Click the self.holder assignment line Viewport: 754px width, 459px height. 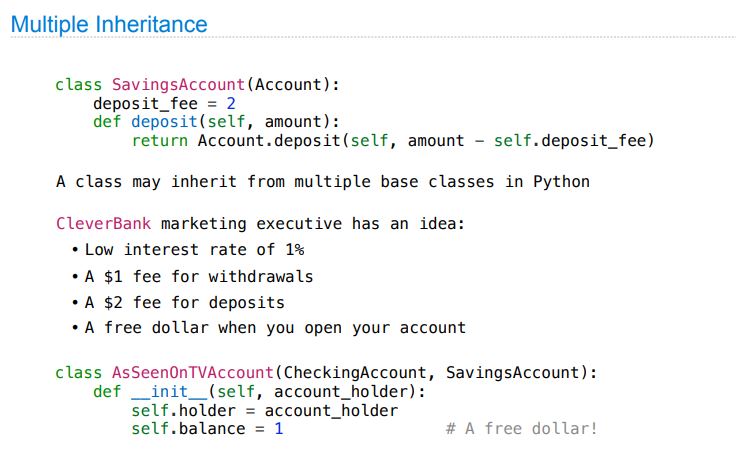tap(264, 411)
